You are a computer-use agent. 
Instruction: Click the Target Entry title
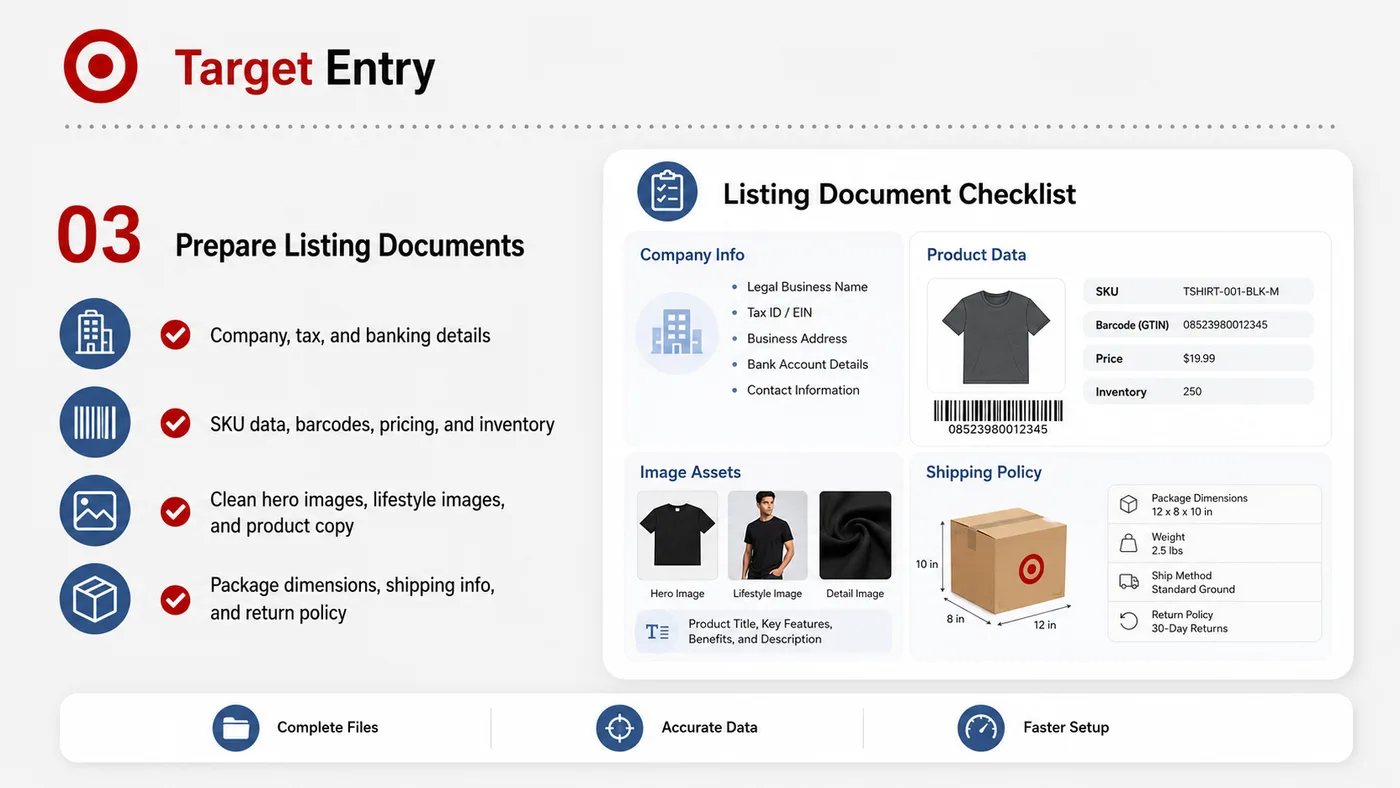(x=305, y=68)
